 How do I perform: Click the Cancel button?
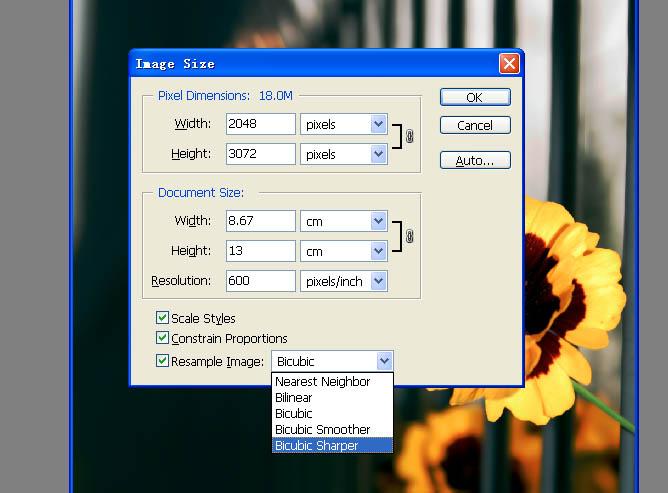pyautogui.click(x=475, y=125)
